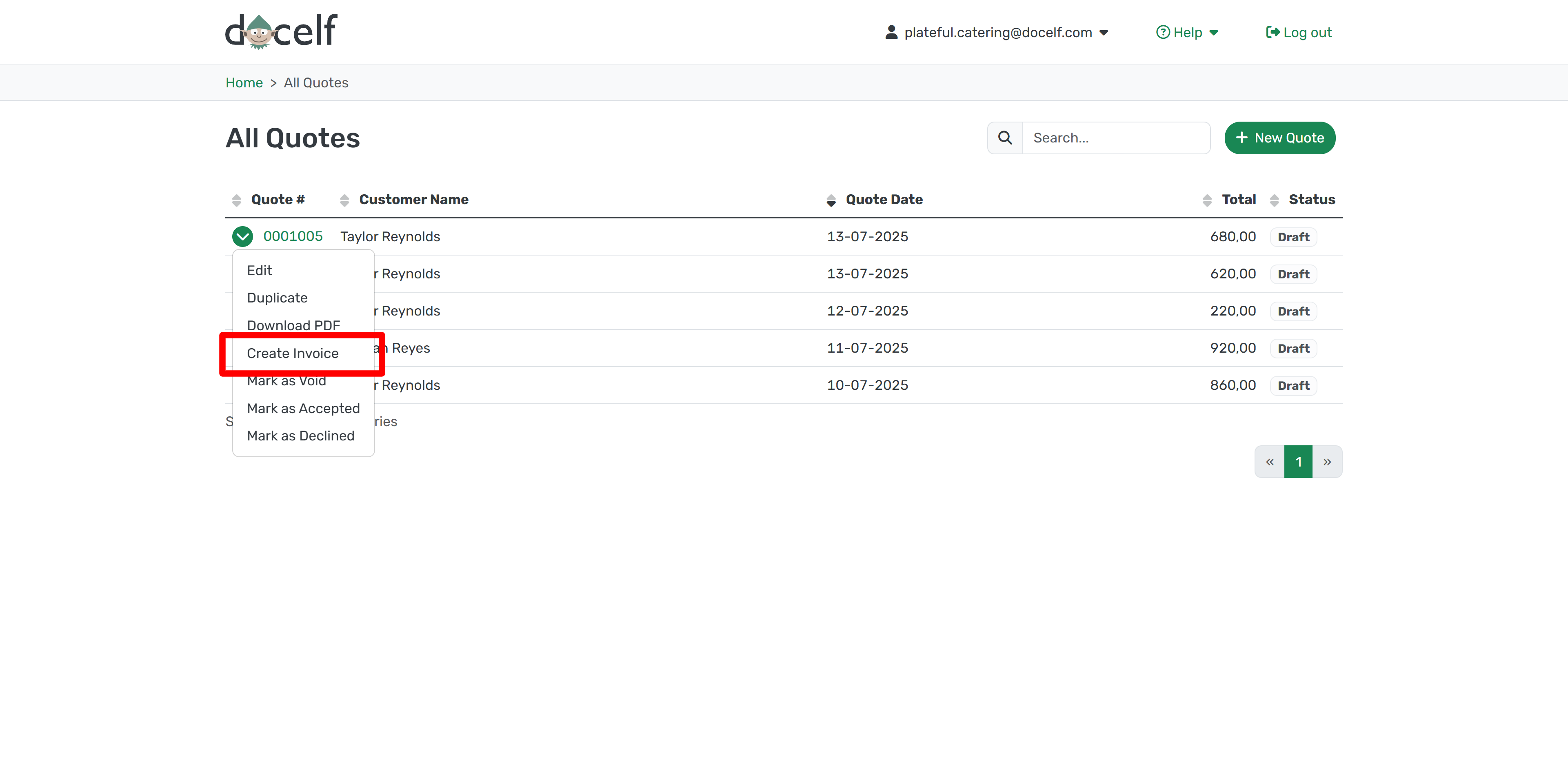Image resolution: width=1568 pixels, height=758 pixels.
Task: Go to previous page of quotes
Action: 1270,462
